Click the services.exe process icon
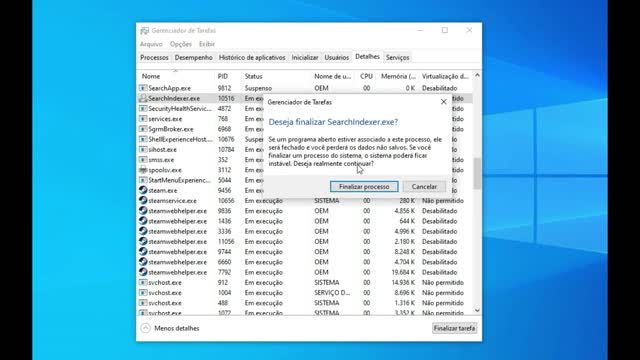Viewport: 640px width, 360px height. [143, 118]
